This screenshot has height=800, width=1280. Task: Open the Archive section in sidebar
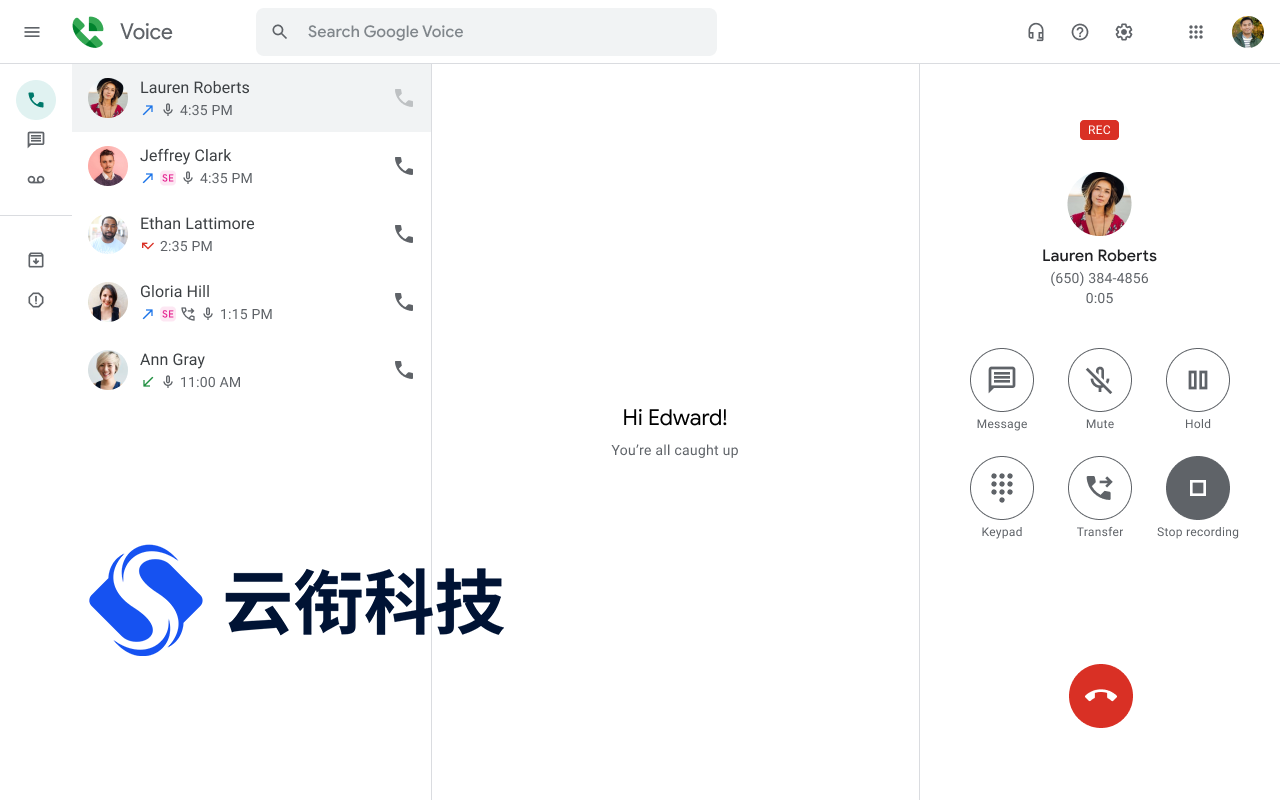pos(36,260)
